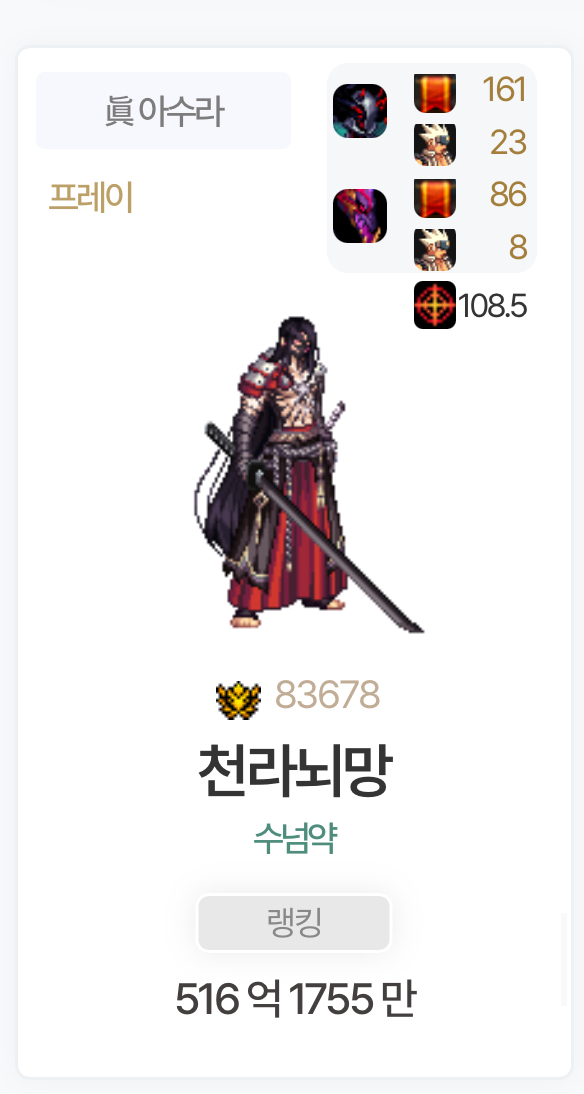Click the 프레이 server name
This screenshot has height=1094, width=584.
[x=91, y=197]
